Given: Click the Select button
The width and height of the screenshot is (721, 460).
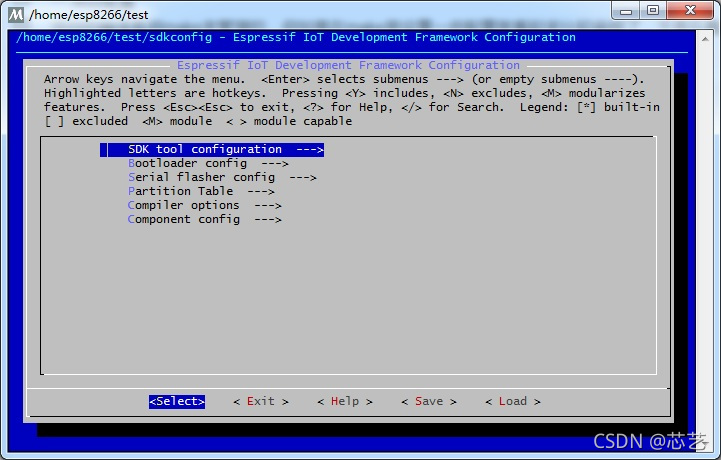Looking at the screenshot, I should [177, 402].
